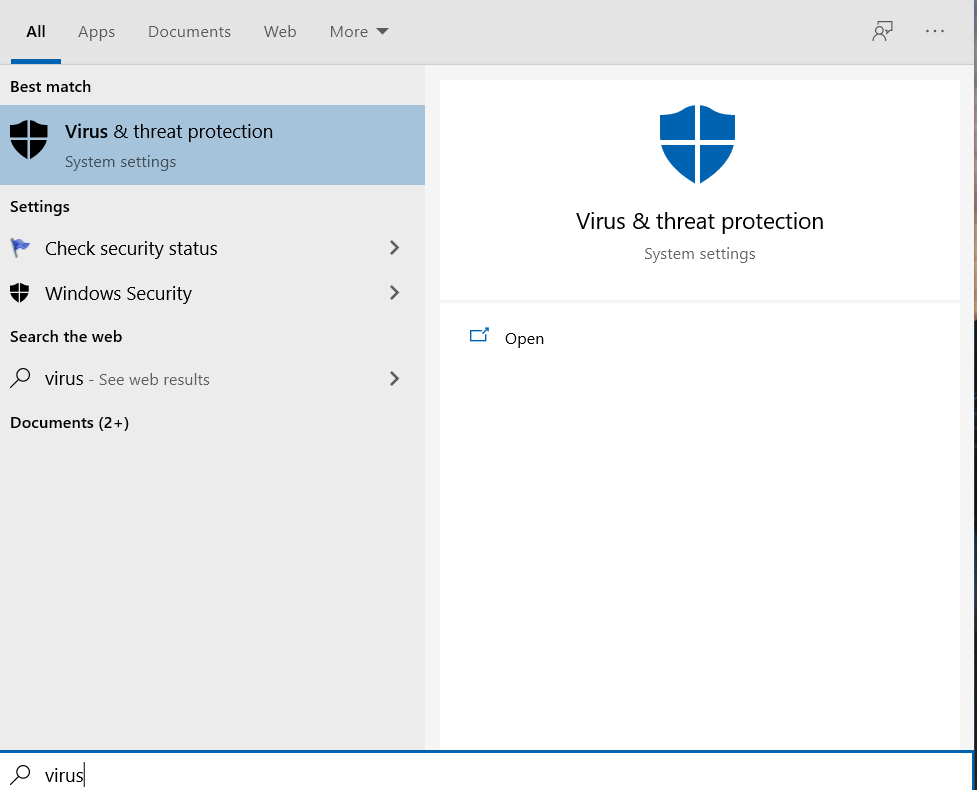Click the Virus & threat protection preview title

[x=700, y=221]
